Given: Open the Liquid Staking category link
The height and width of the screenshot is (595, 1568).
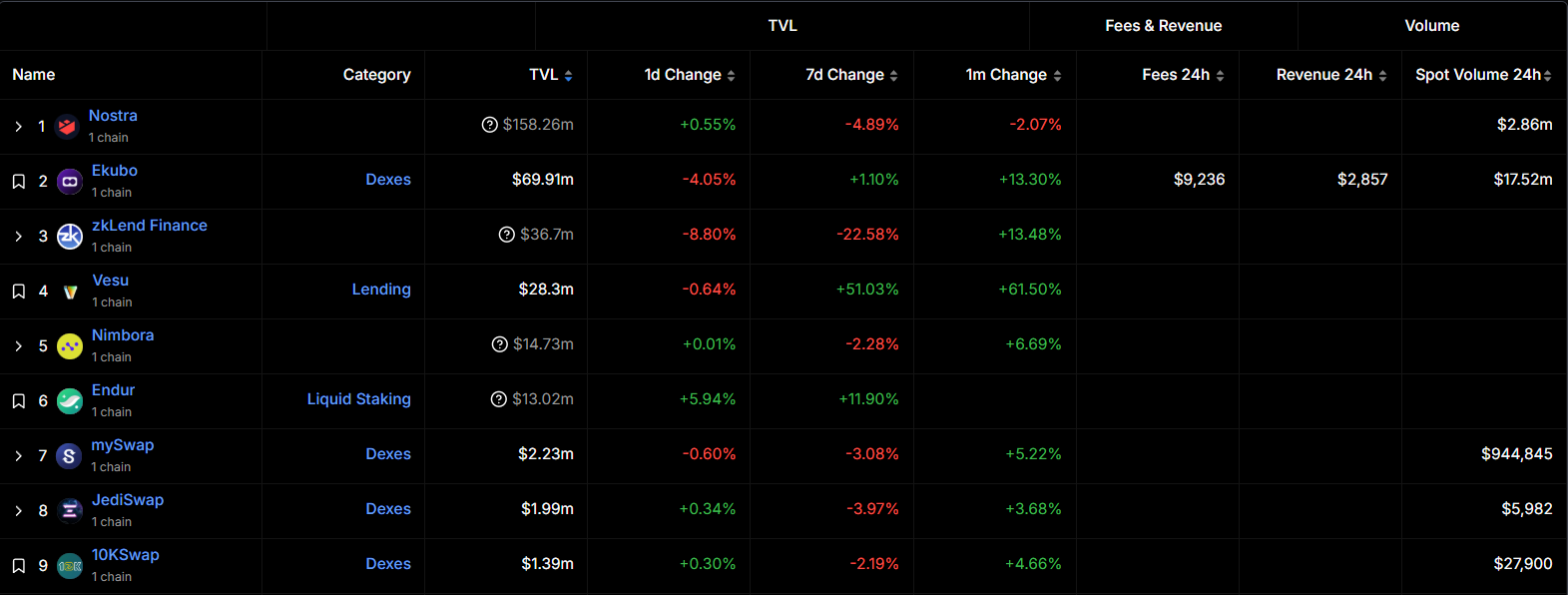Looking at the screenshot, I should (x=358, y=399).
